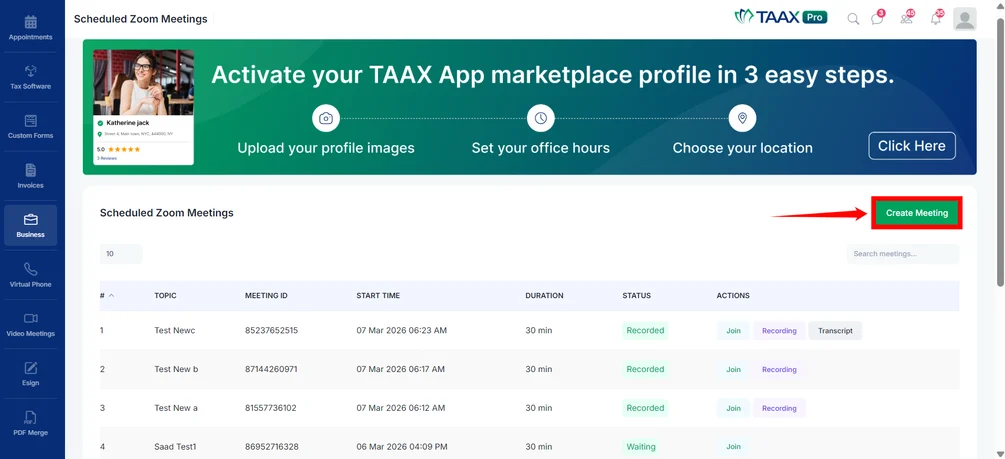Screen dimensions: 1005x459
Task: Click the Upload your profile images text
Action: [326, 148]
